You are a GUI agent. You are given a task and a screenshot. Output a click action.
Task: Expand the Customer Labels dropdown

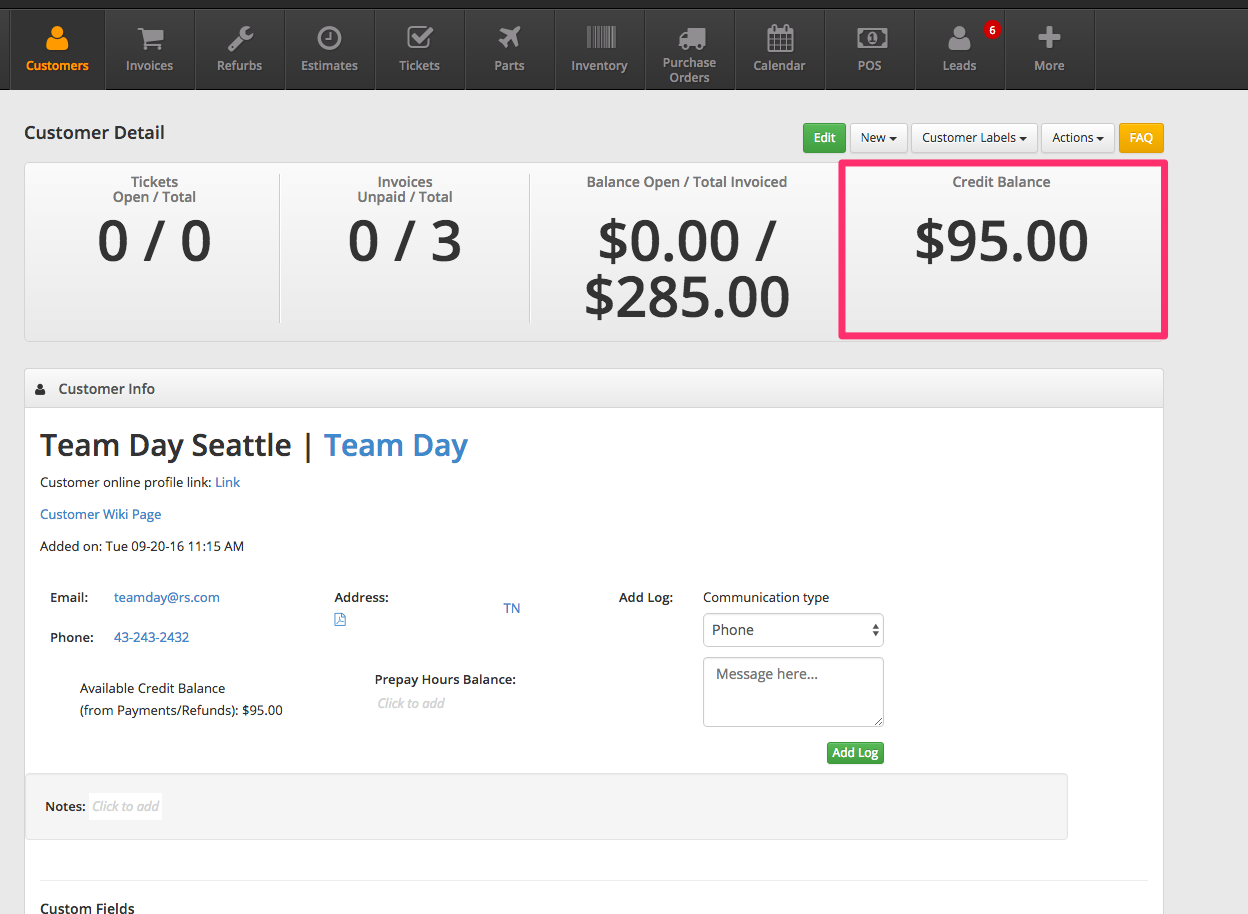click(974, 138)
